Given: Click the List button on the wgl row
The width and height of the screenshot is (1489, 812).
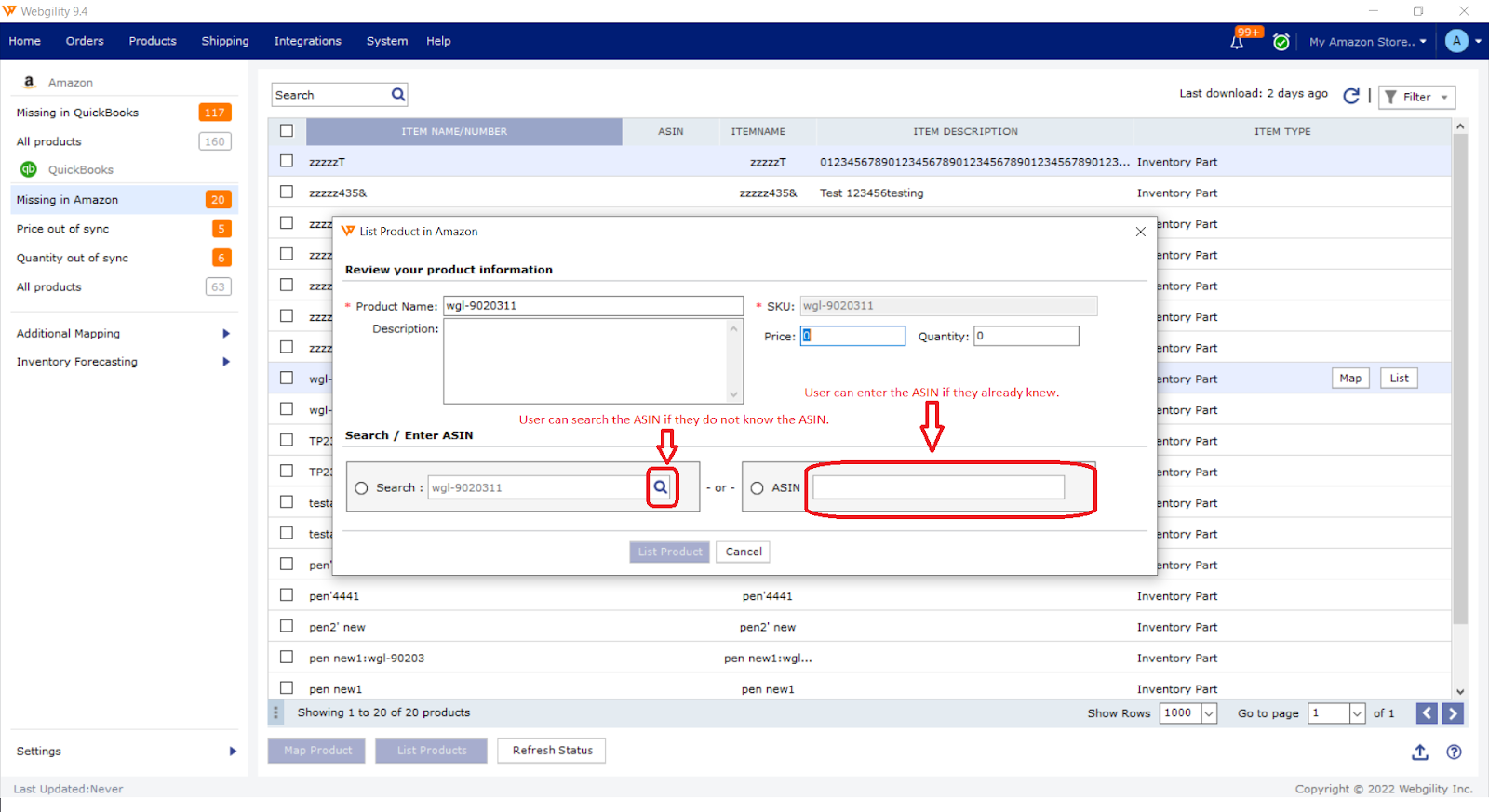Looking at the screenshot, I should point(1399,379).
